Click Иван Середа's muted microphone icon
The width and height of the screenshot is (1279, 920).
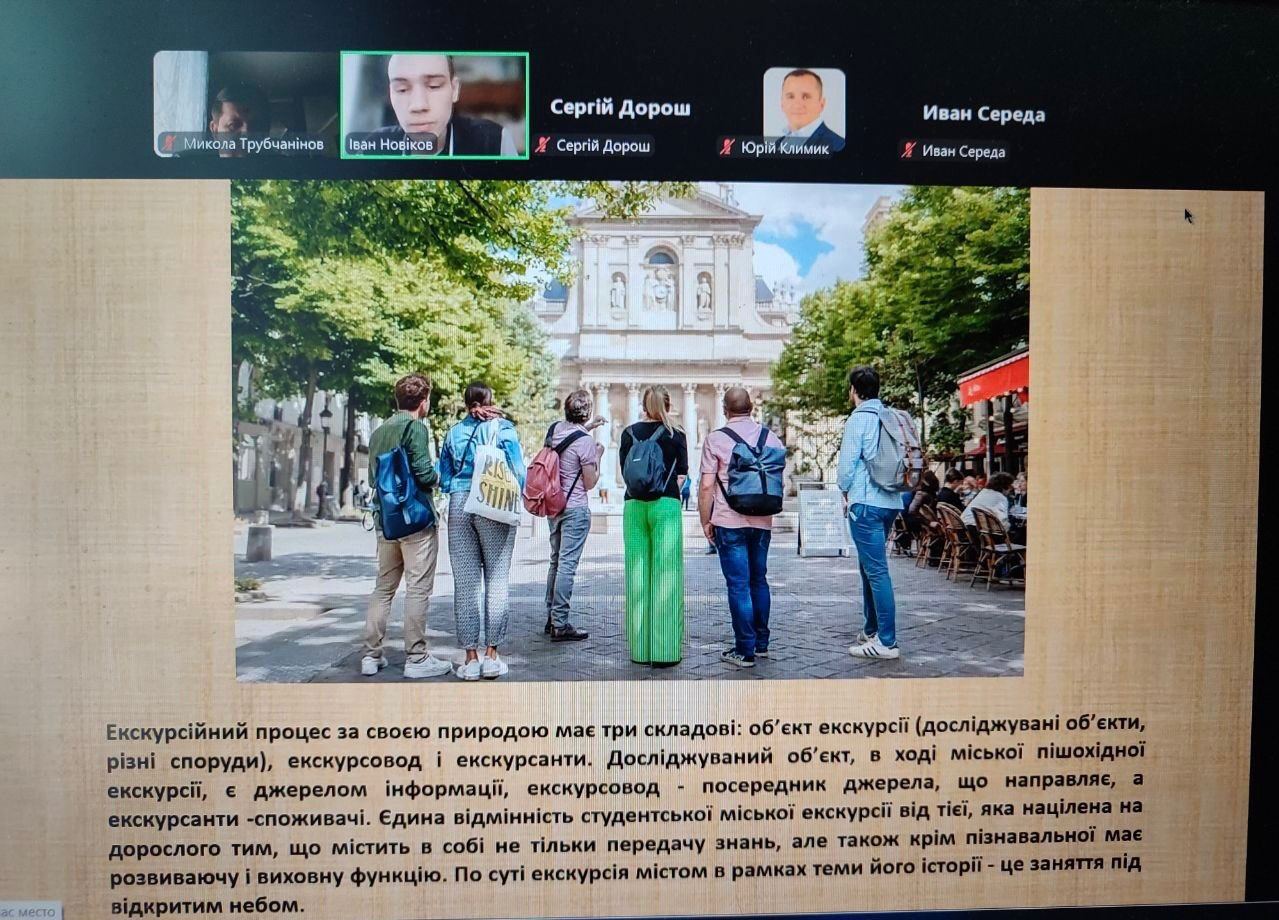point(909,151)
